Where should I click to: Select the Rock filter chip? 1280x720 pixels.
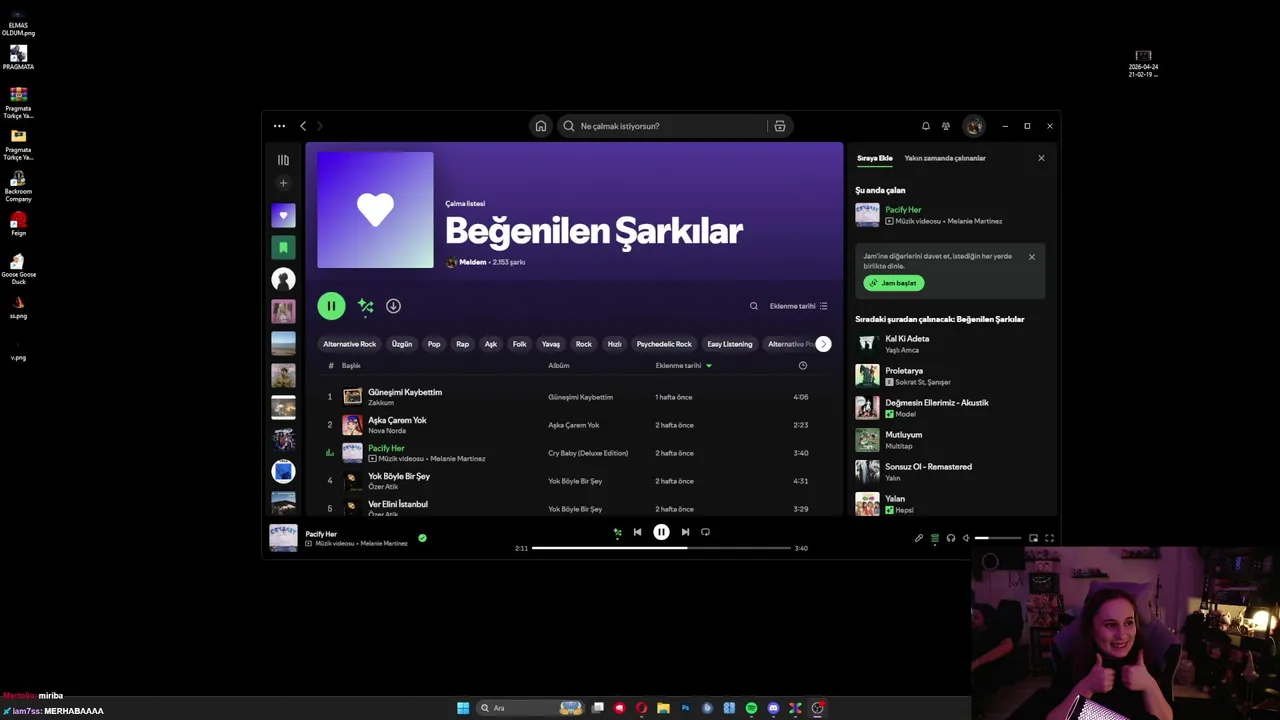(584, 344)
